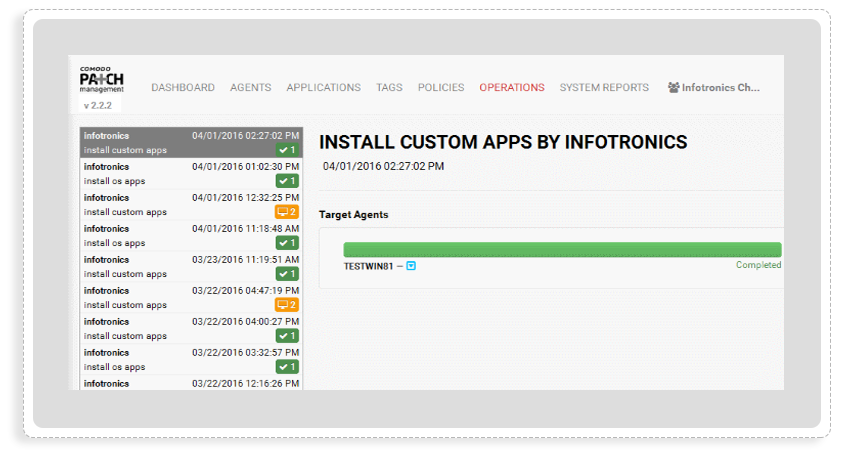Open the SYSTEM REPORTS tab
850x450 pixels.
click(604, 87)
